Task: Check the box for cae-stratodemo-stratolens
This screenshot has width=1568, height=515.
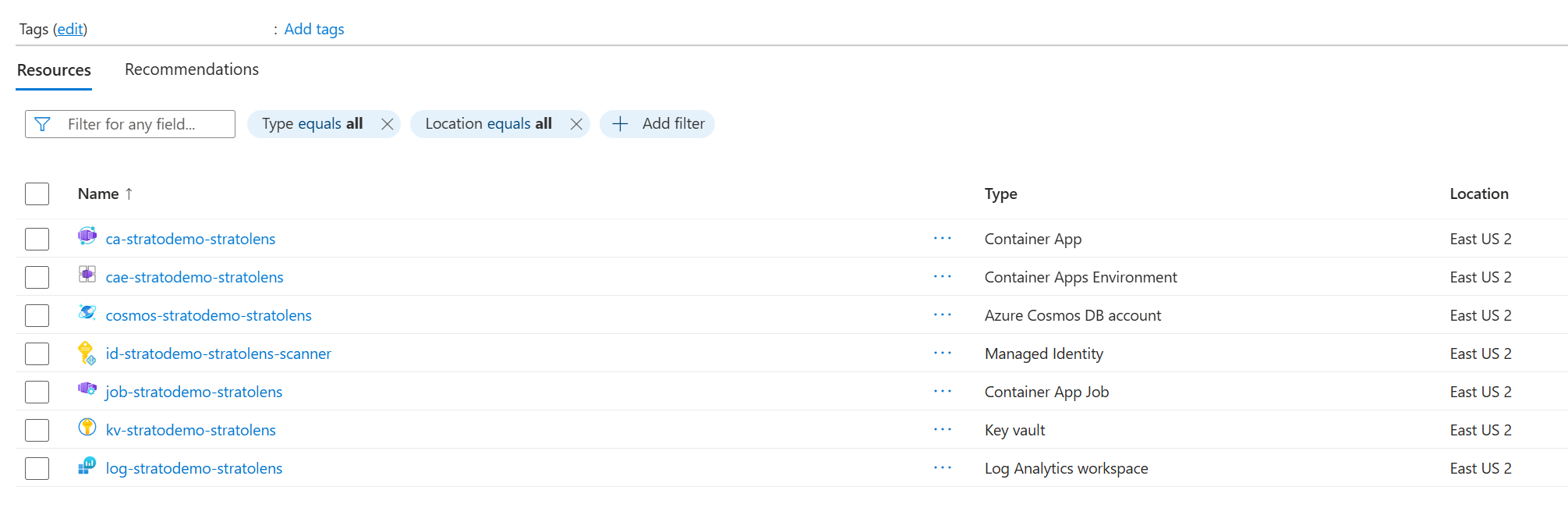Action: pos(37,277)
